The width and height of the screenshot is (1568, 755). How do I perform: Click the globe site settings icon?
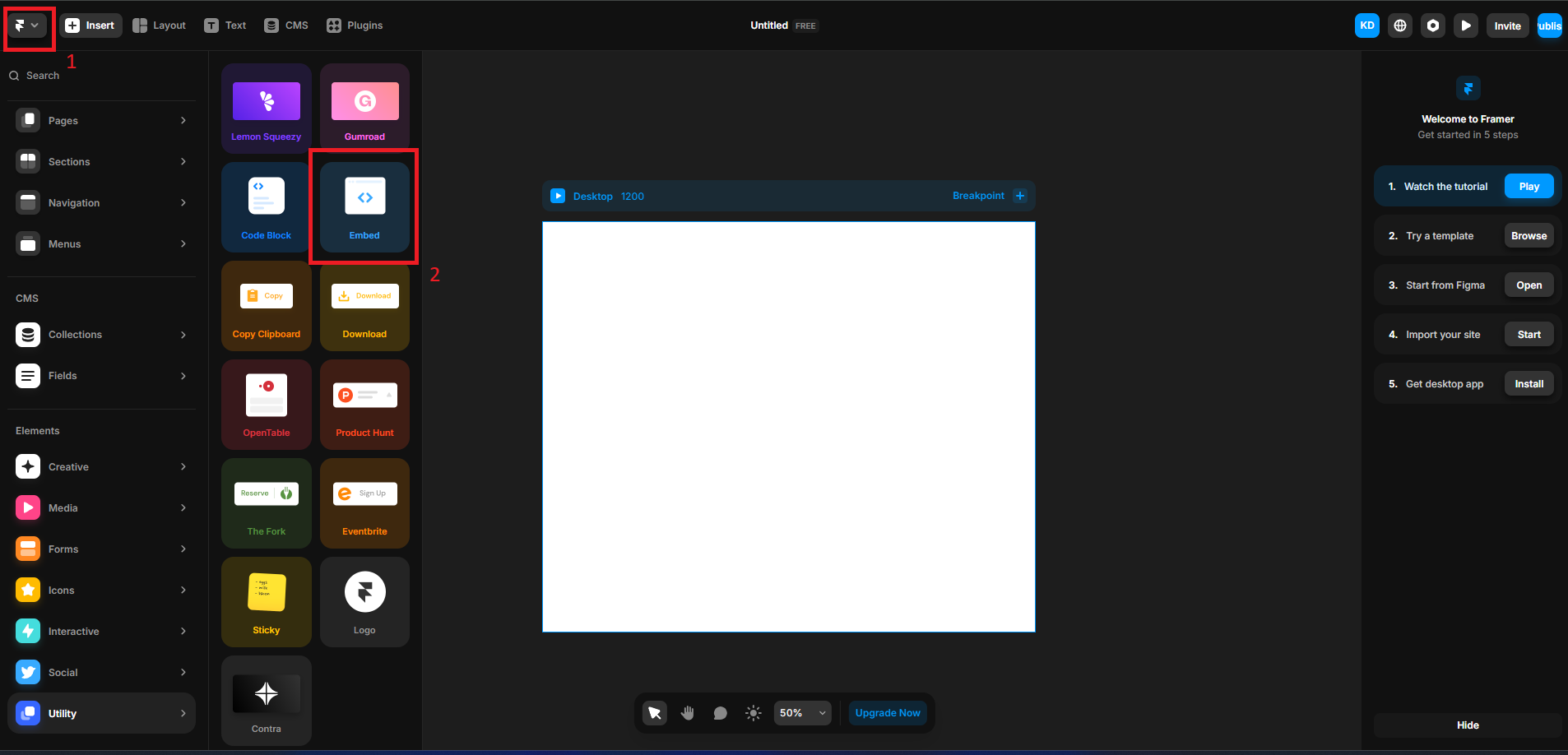1400,25
